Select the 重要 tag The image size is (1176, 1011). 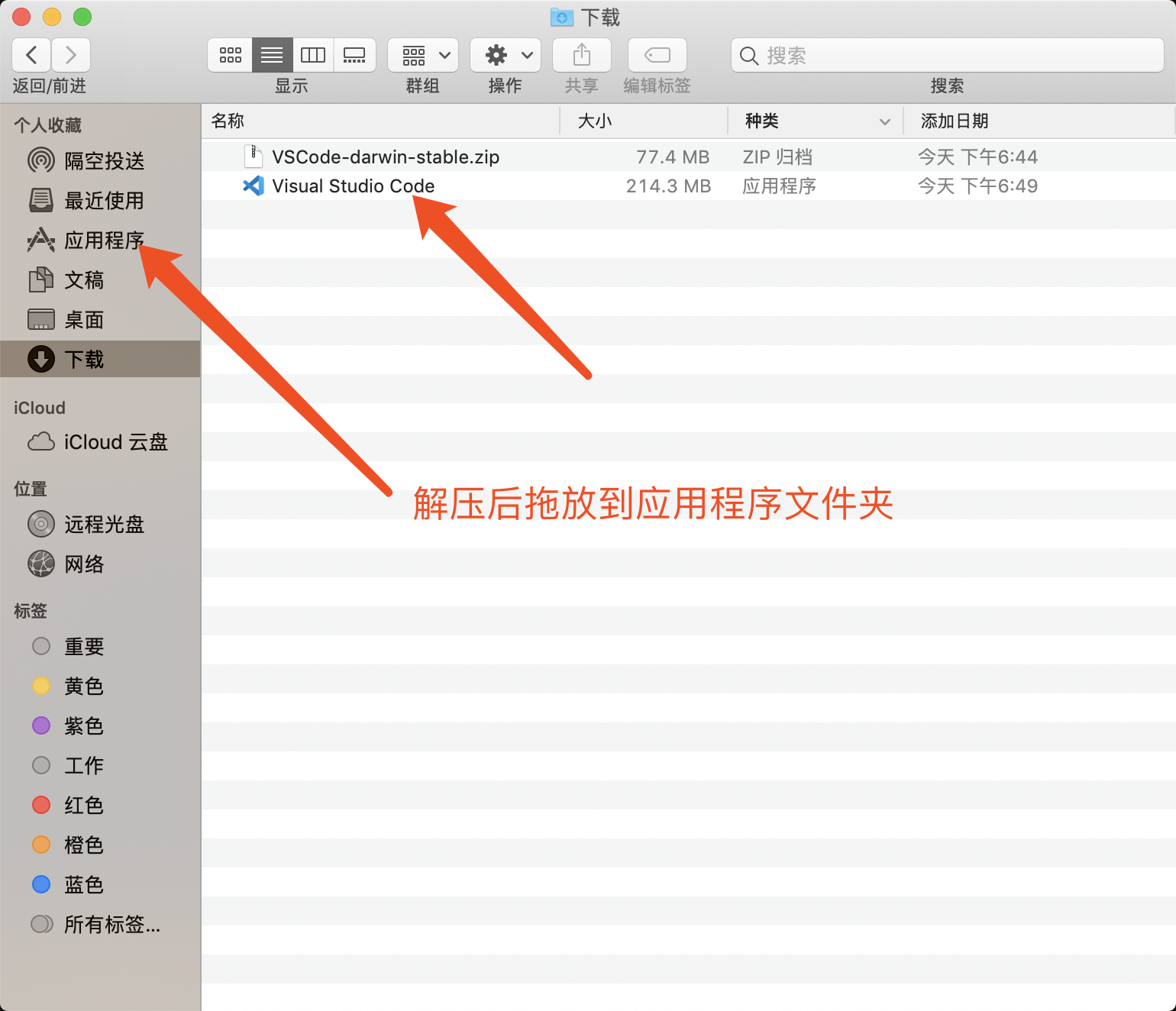[x=100, y=646]
